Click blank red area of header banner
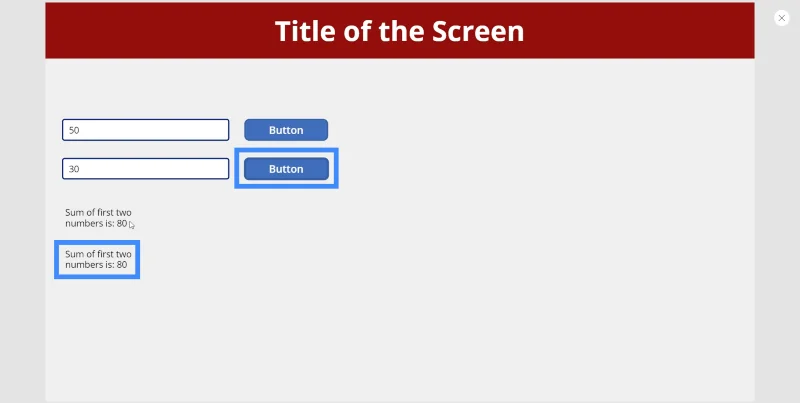800x403 pixels. click(x=638, y=31)
